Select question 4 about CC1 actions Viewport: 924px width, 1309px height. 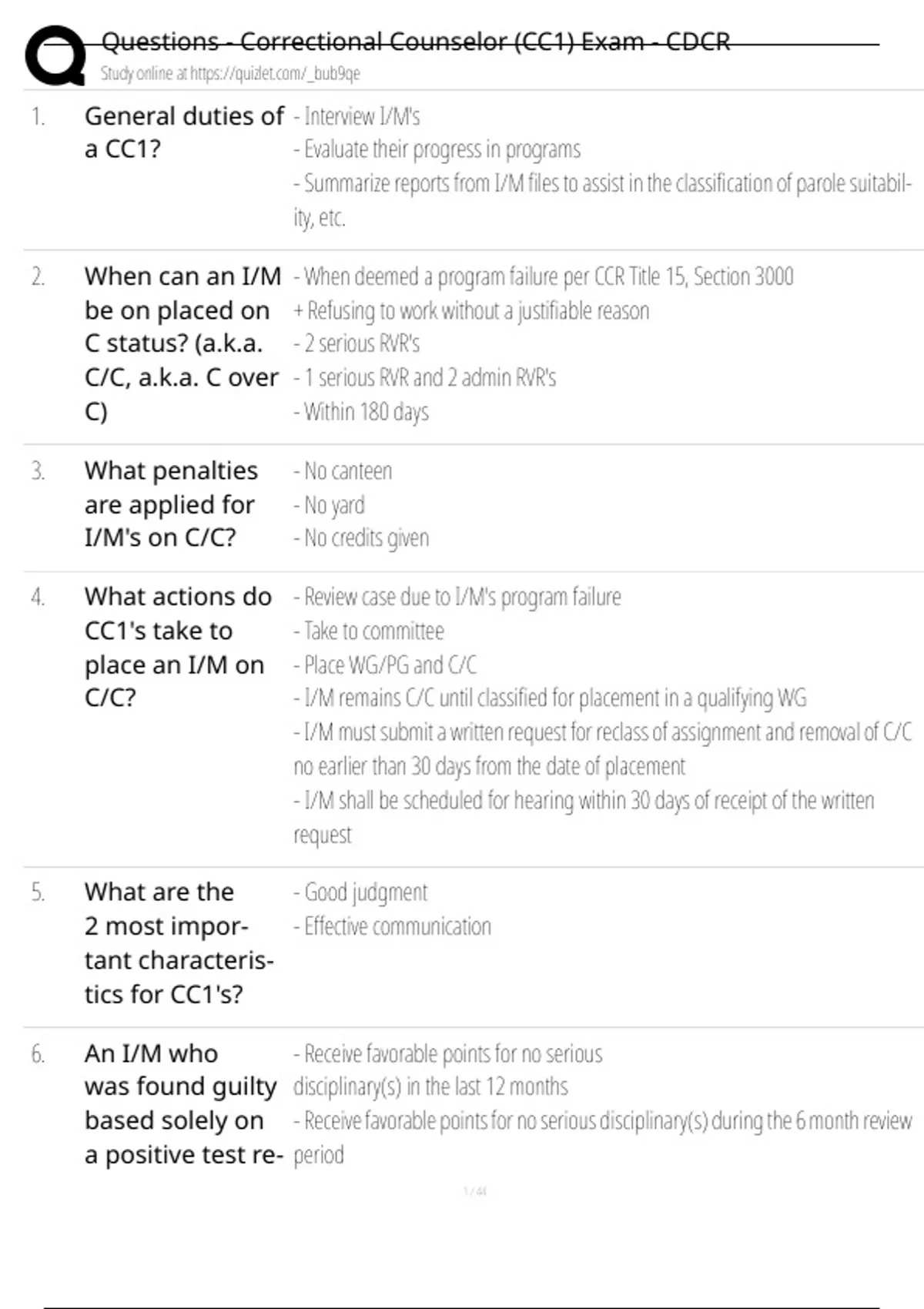click(x=178, y=647)
